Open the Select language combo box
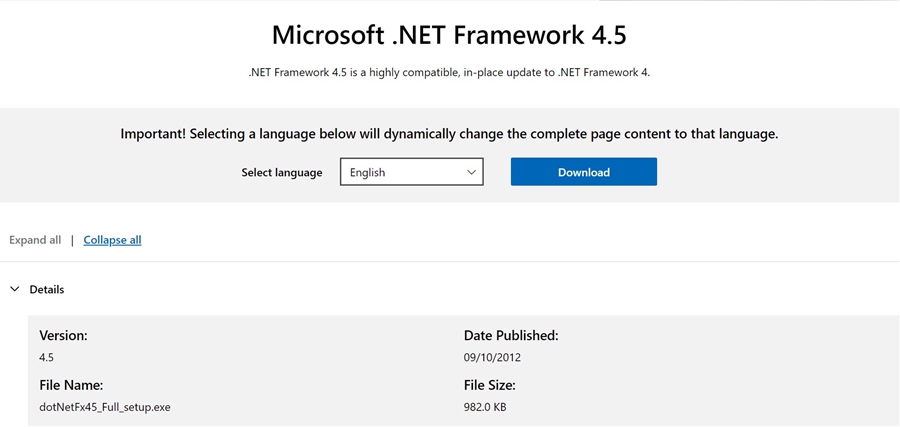900x427 pixels. coord(411,172)
